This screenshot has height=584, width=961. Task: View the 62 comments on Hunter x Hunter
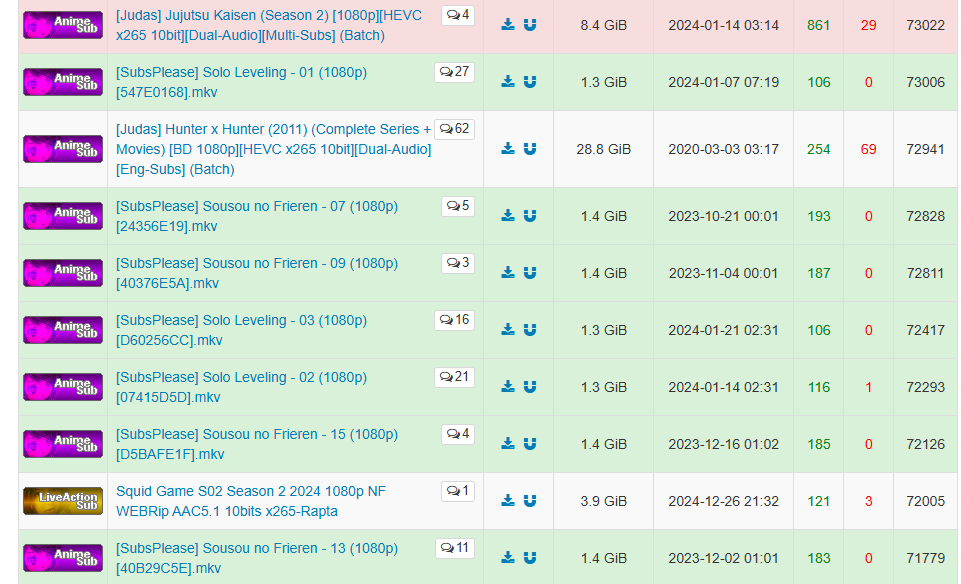tap(454, 129)
